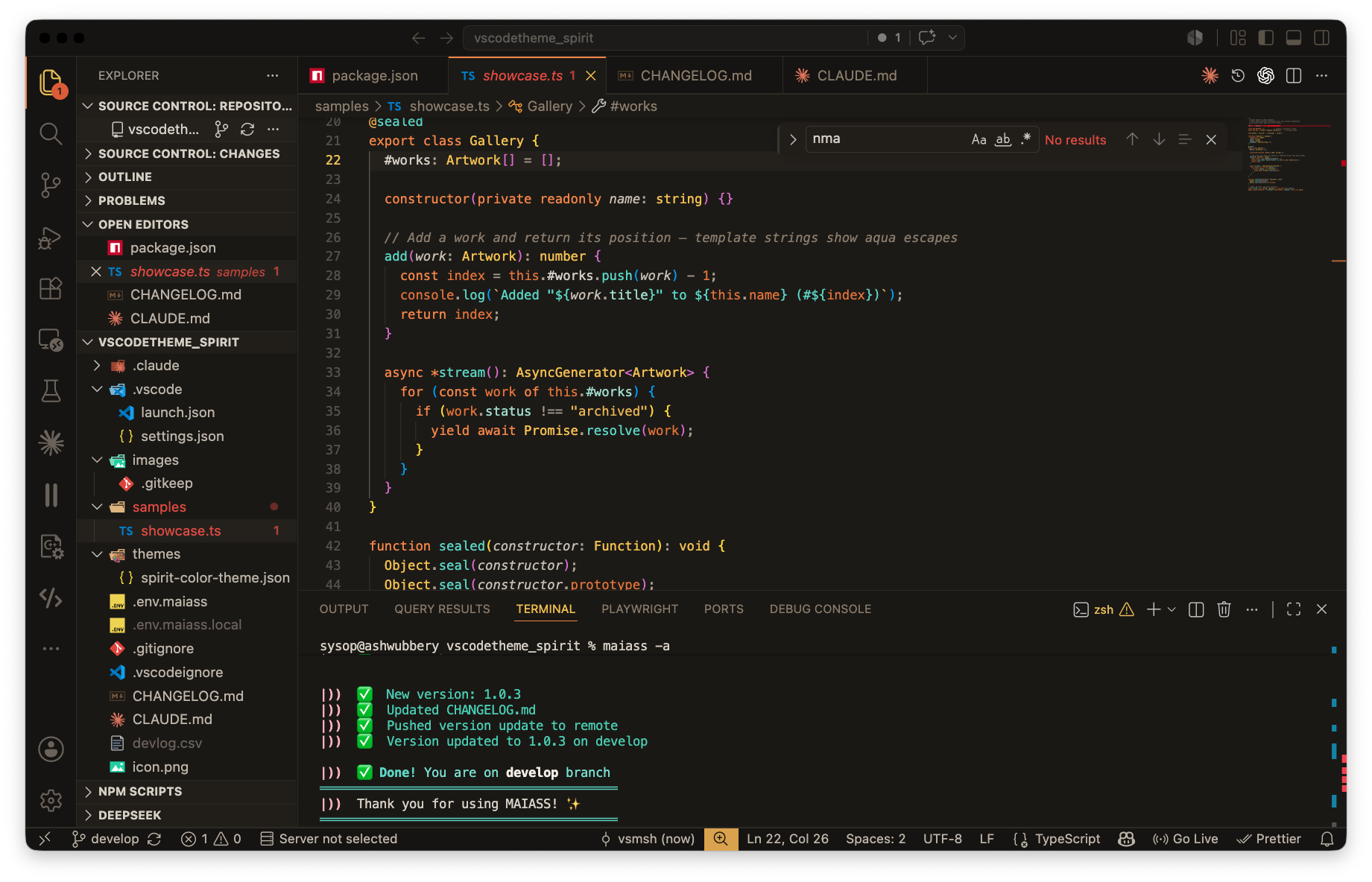1372x882 pixels.
Task: Open the Extensions view in activity bar
Action: pos(51,288)
